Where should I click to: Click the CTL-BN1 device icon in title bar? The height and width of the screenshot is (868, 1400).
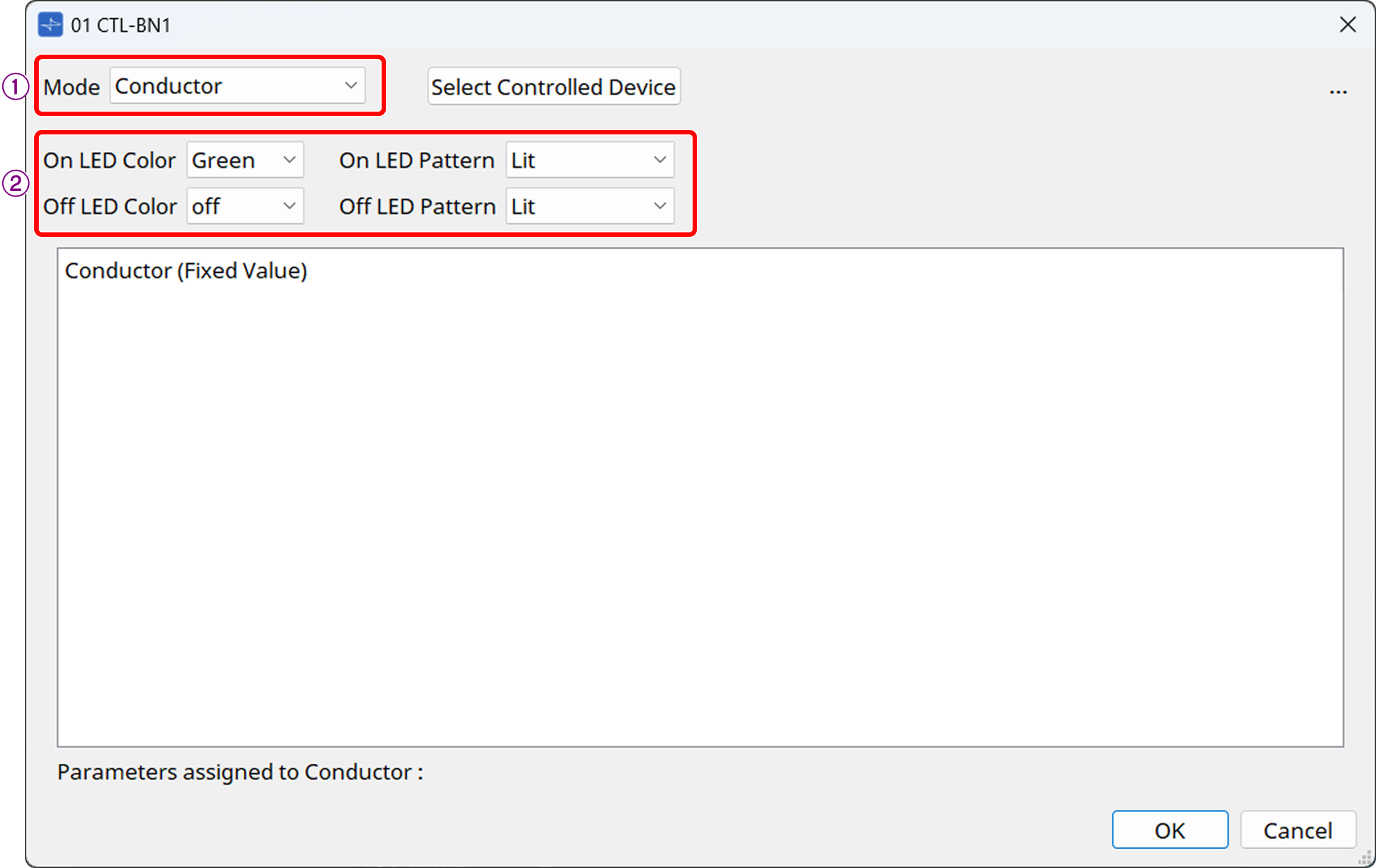[51, 24]
